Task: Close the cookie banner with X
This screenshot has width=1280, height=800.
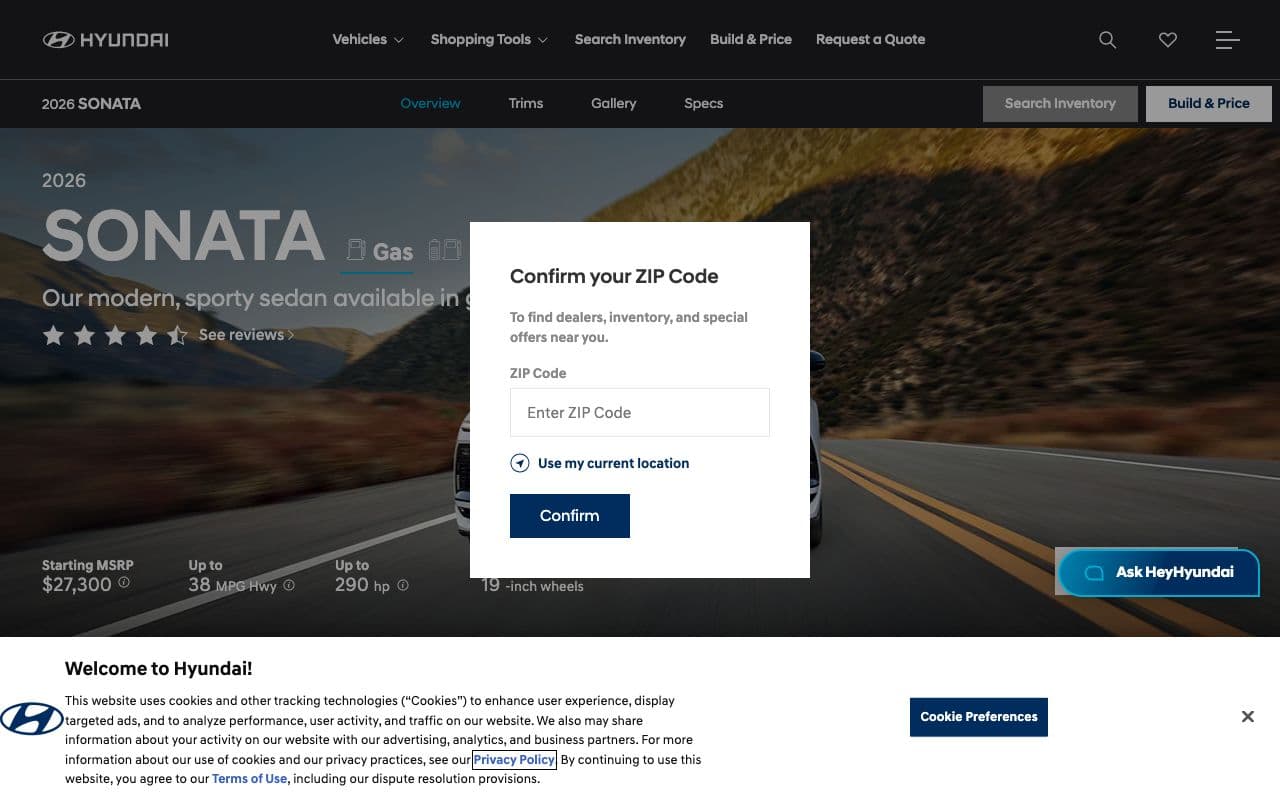Action: tap(1247, 717)
